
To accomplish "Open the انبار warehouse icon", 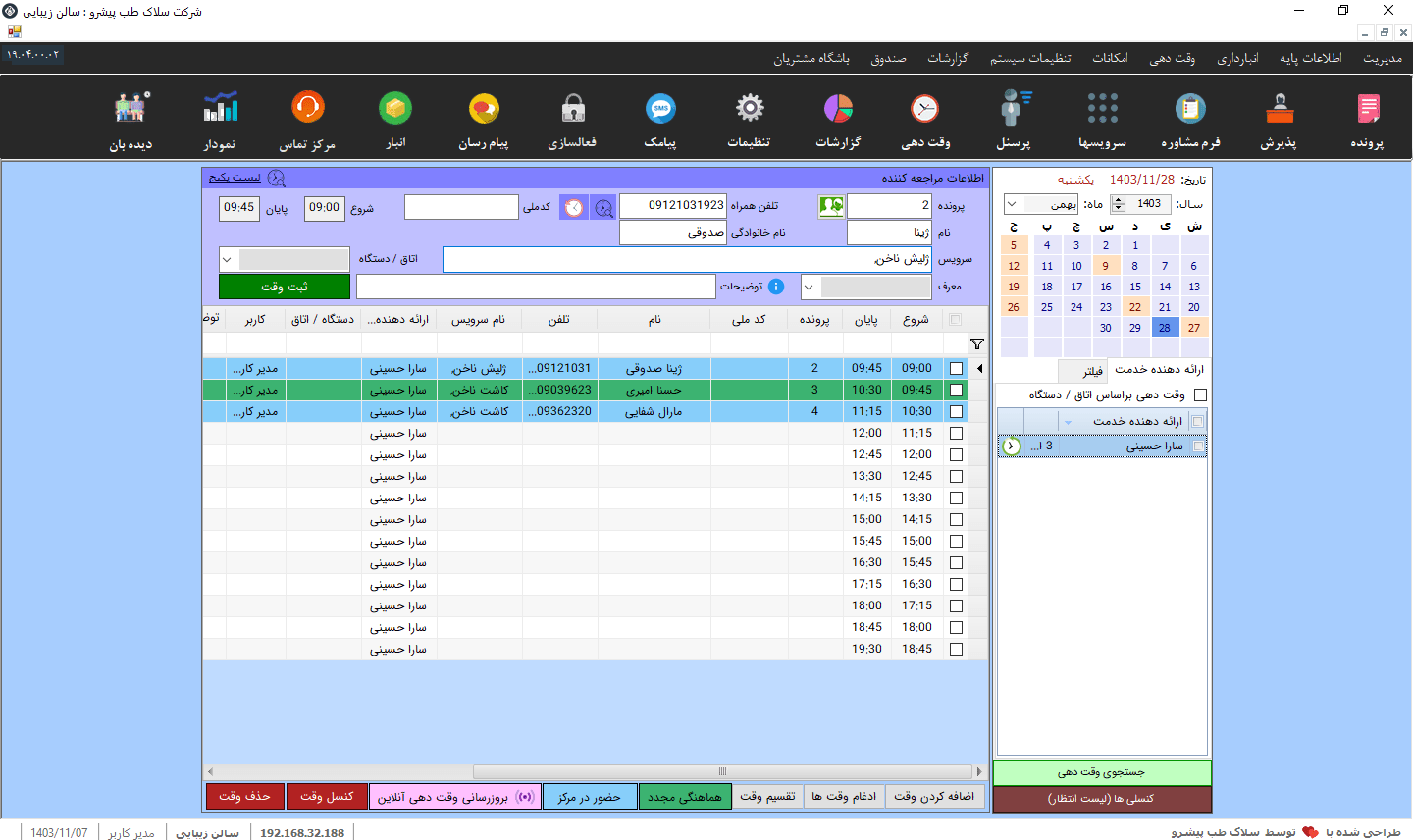I will pyautogui.click(x=395, y=109).
